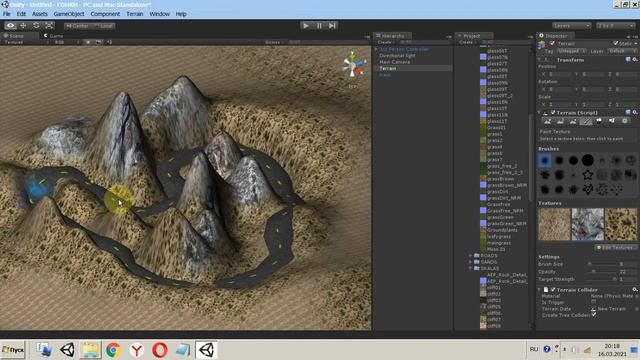640x360 pixels.
Task: Collapse the SKALAS folder
Action: tap(470, 268)
